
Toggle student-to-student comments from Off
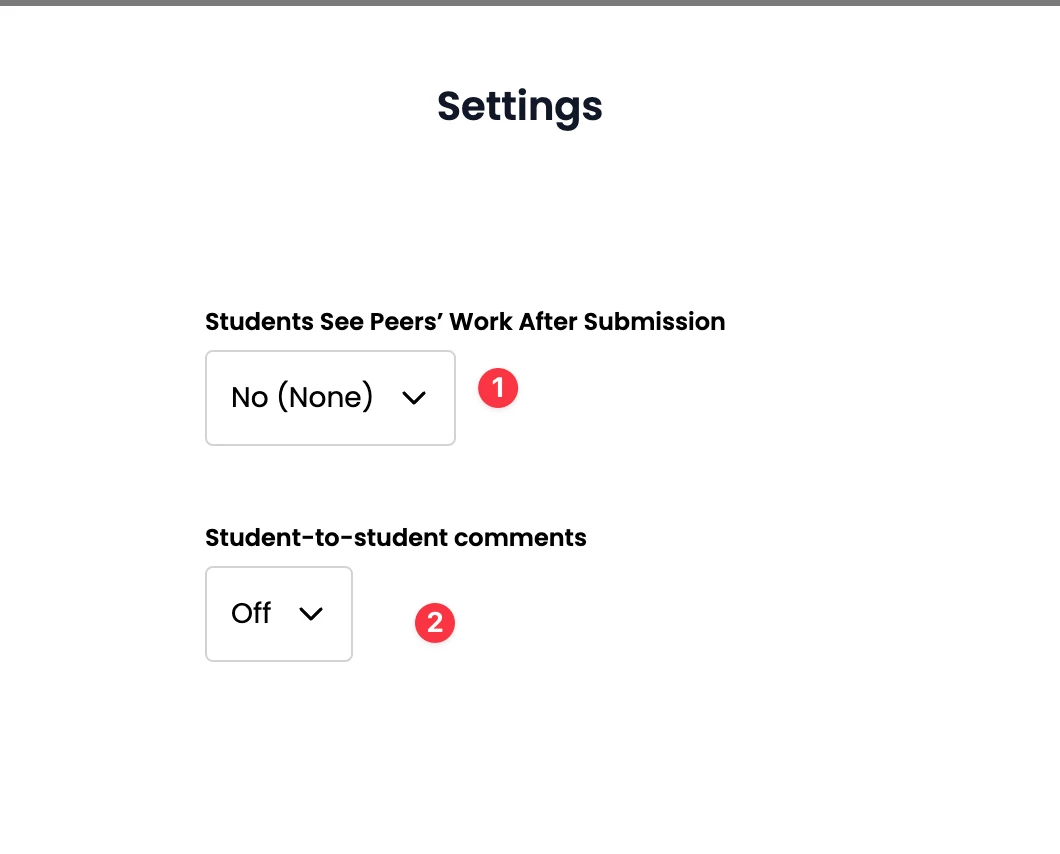coord(279,614)
